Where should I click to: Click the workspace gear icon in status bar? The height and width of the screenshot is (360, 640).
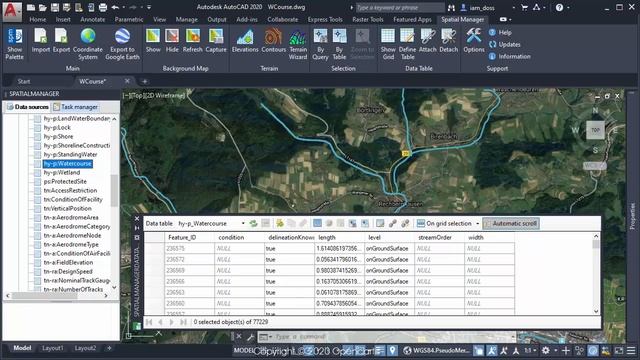tap(546, 350)
